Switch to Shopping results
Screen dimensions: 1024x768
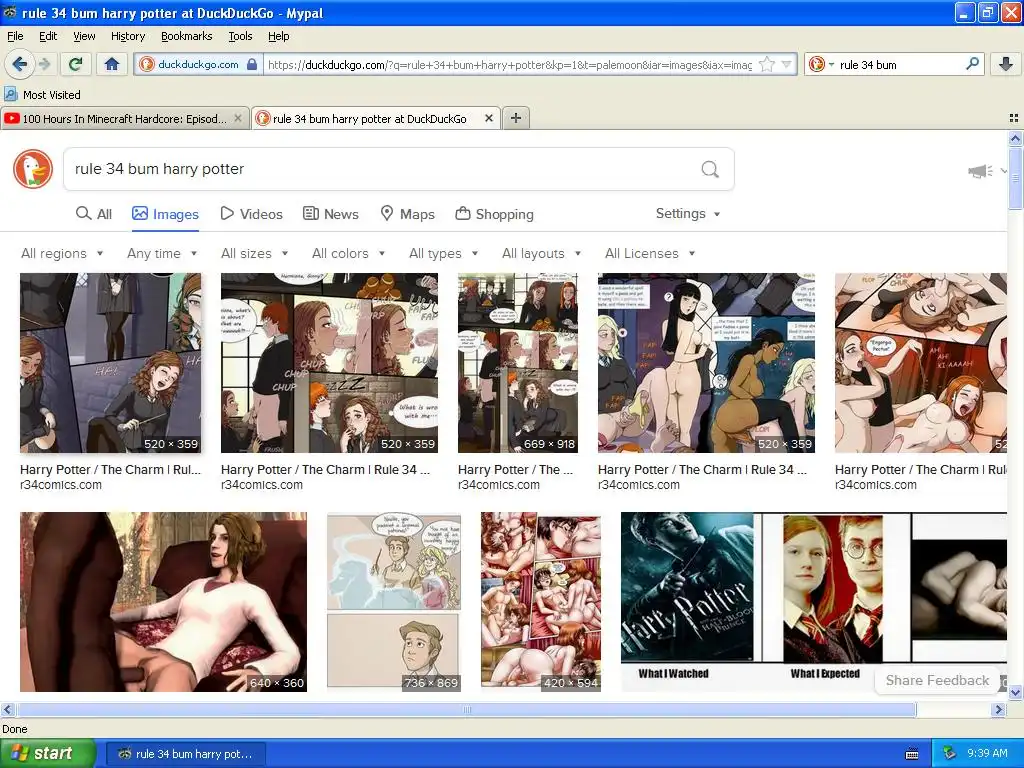coord(494,214)
